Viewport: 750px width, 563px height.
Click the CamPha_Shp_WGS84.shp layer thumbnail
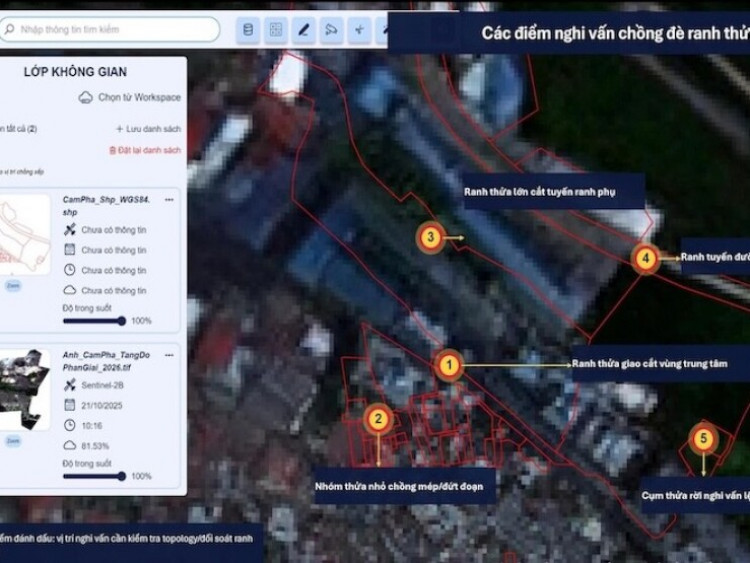point(24,234)
